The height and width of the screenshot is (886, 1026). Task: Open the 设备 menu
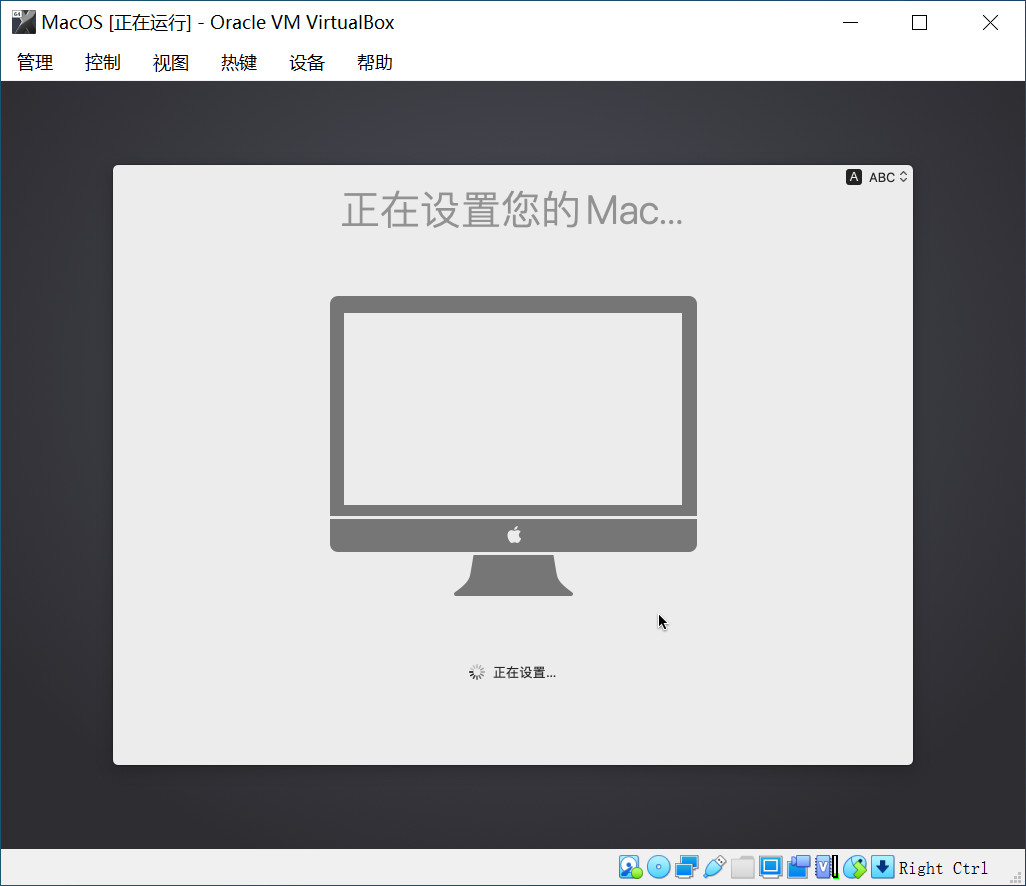click(307, 63)
